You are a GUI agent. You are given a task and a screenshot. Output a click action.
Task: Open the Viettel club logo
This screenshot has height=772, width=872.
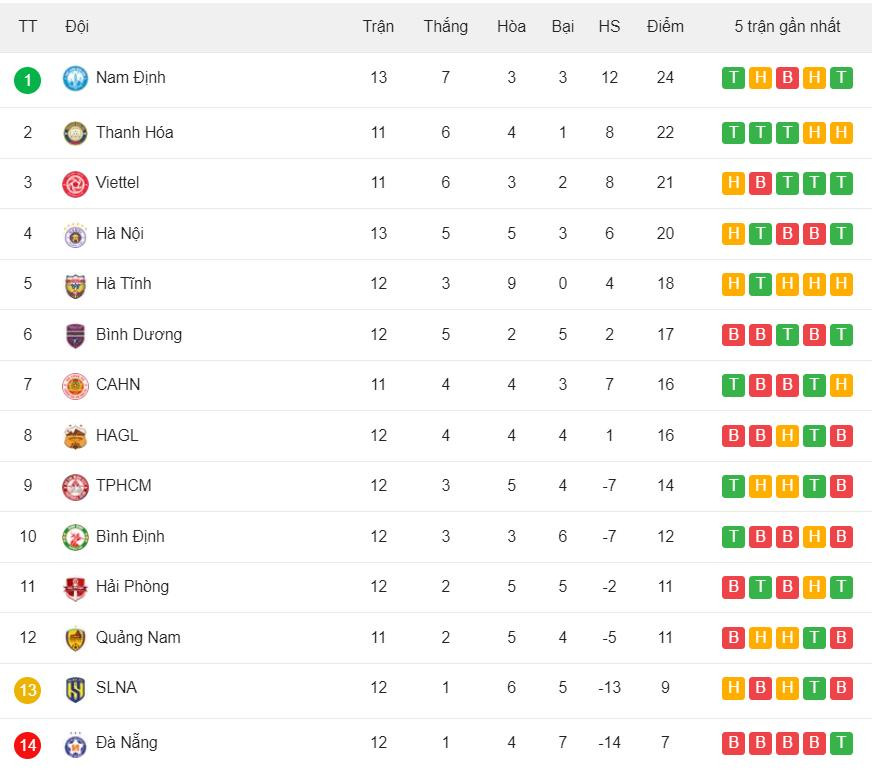click(75, 183)
